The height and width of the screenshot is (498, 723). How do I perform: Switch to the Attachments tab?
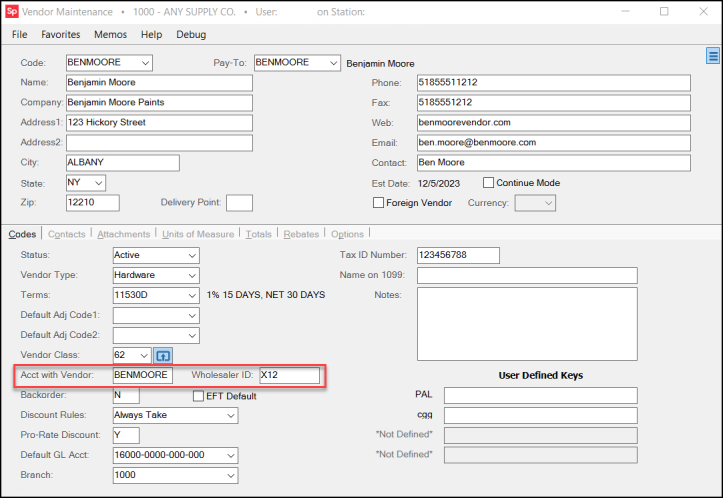pyautogui.click(x=124, y=234)
